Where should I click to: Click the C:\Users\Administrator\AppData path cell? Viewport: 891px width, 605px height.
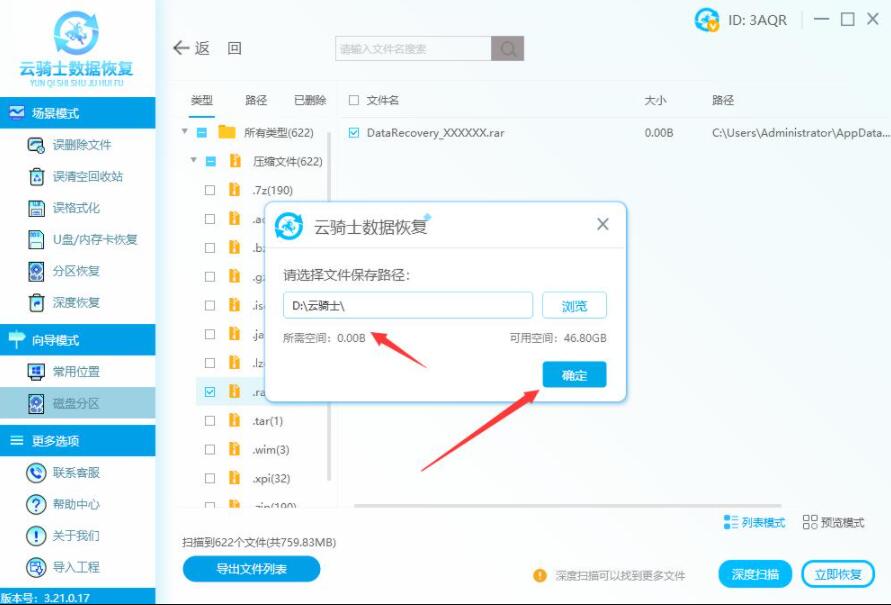point(800,133)
